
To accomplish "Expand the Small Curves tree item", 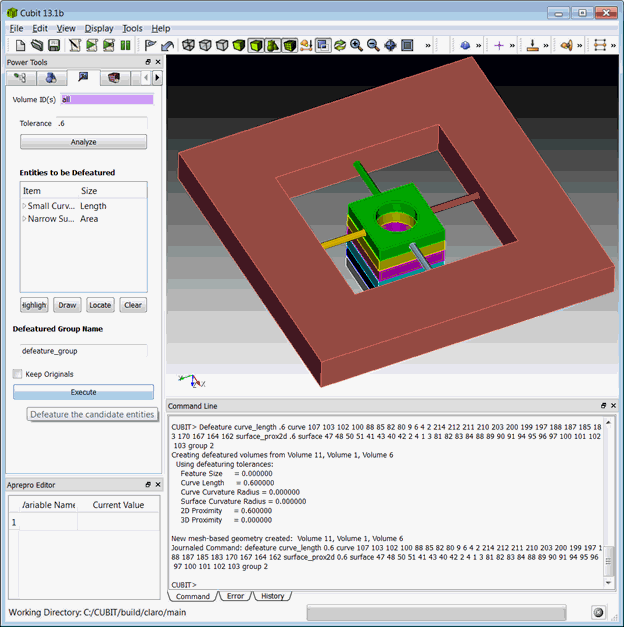I will click(x=24, y=206).
